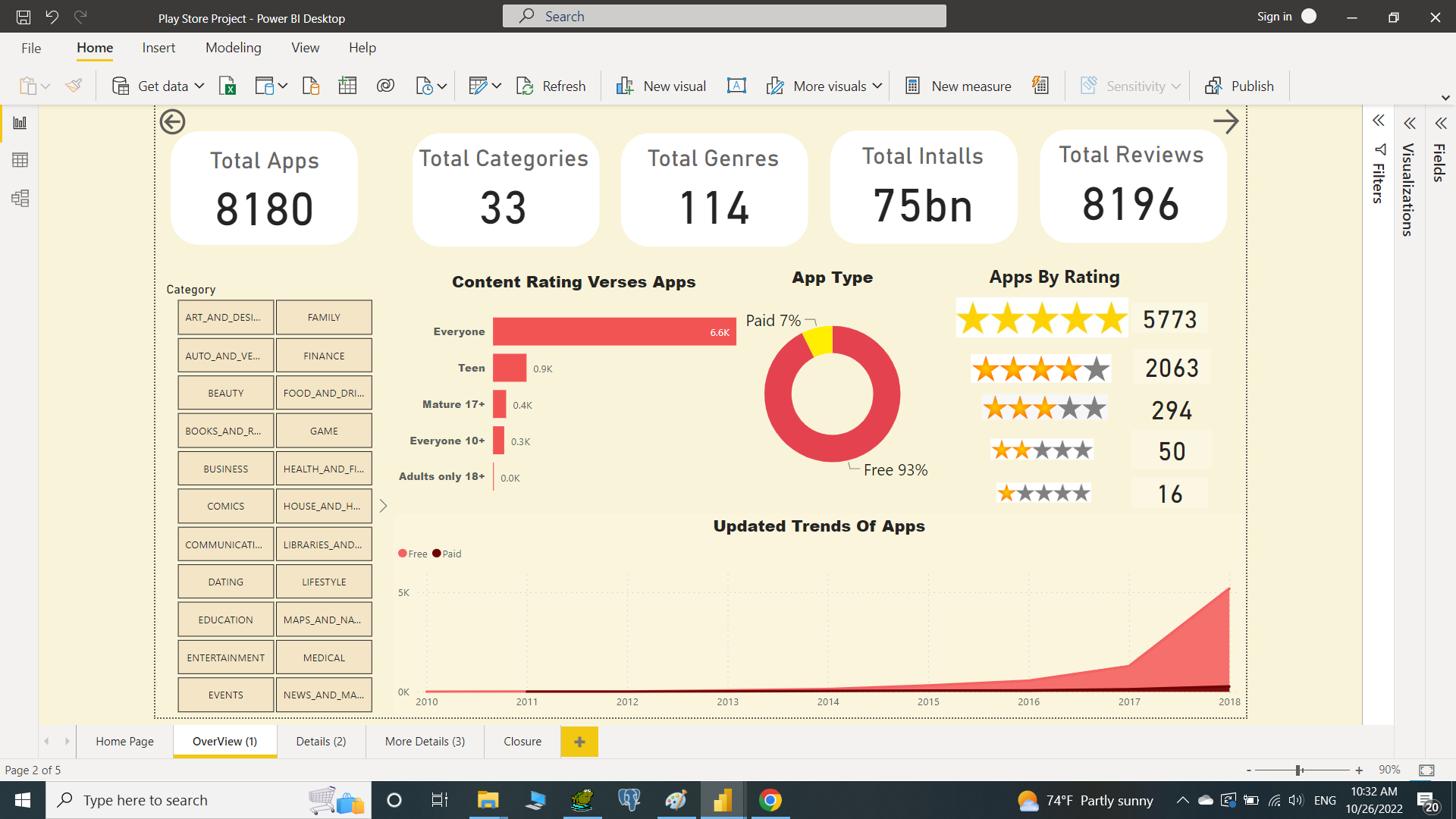The height and width of the screenshot is (819, 1456).
Task: Switch to the Data view icon
Action: [20, 160]
